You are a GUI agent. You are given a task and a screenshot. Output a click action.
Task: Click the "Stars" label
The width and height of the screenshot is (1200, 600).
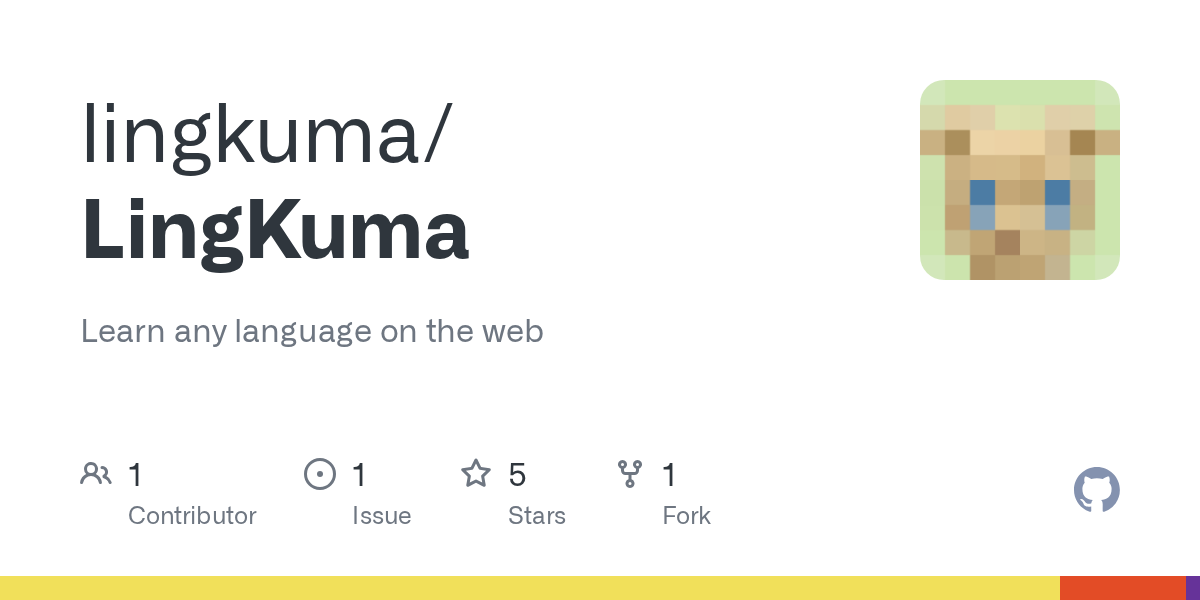(536, 516)
